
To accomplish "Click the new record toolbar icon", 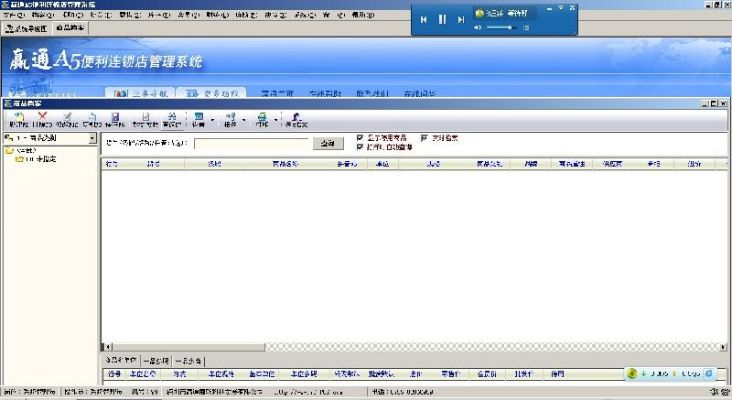I will 19,119.
